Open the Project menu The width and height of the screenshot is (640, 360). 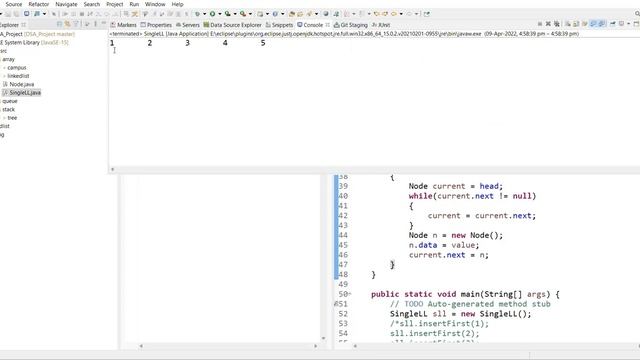tap(115, 4)
